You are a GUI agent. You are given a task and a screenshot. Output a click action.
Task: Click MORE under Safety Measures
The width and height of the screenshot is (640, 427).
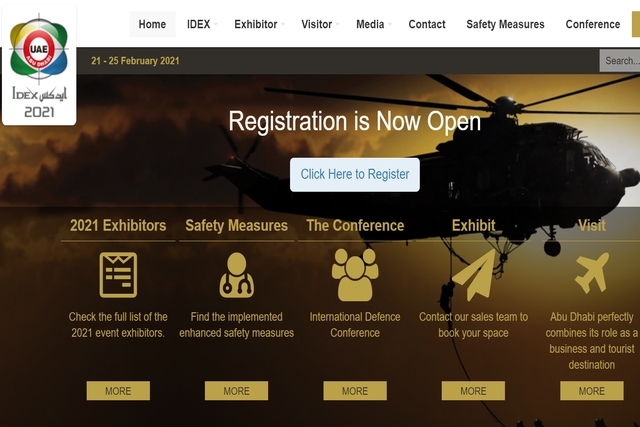pos(237,391)
